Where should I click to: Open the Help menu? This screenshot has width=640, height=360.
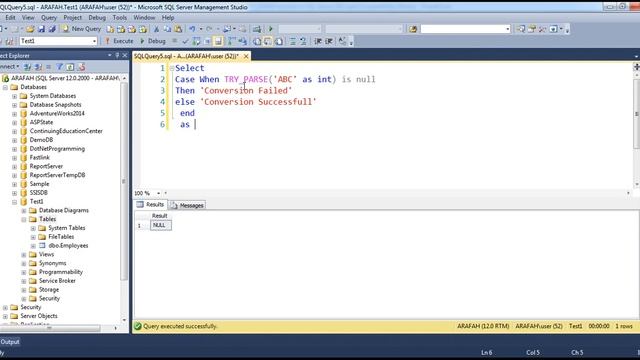click(x=168, y=18)
